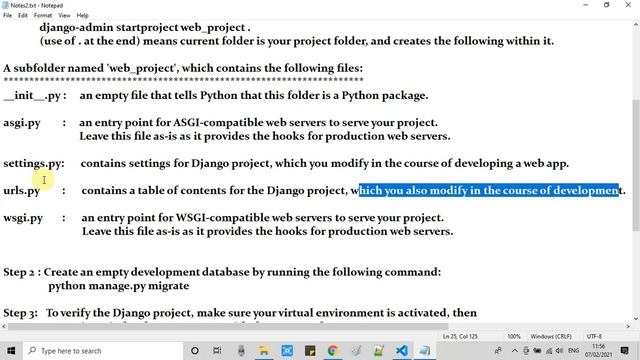Click the network icon in system tray
Image resolution: width=640 pixels, height=360 pixels.
(549, 351)
